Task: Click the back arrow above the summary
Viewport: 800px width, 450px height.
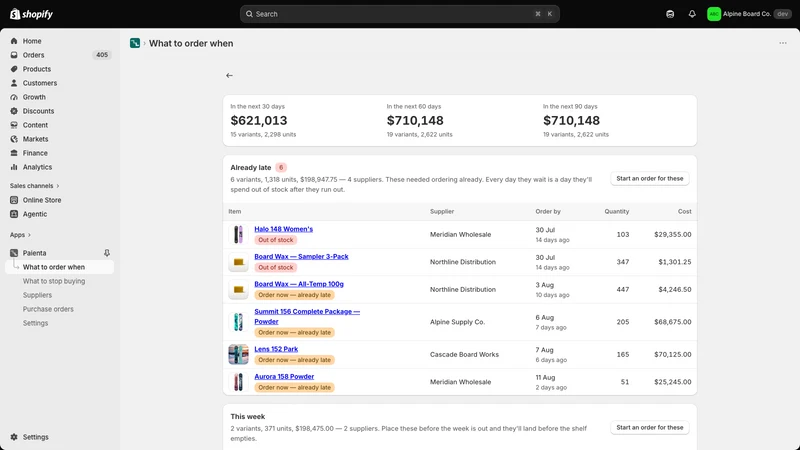Action: point(230,76)
